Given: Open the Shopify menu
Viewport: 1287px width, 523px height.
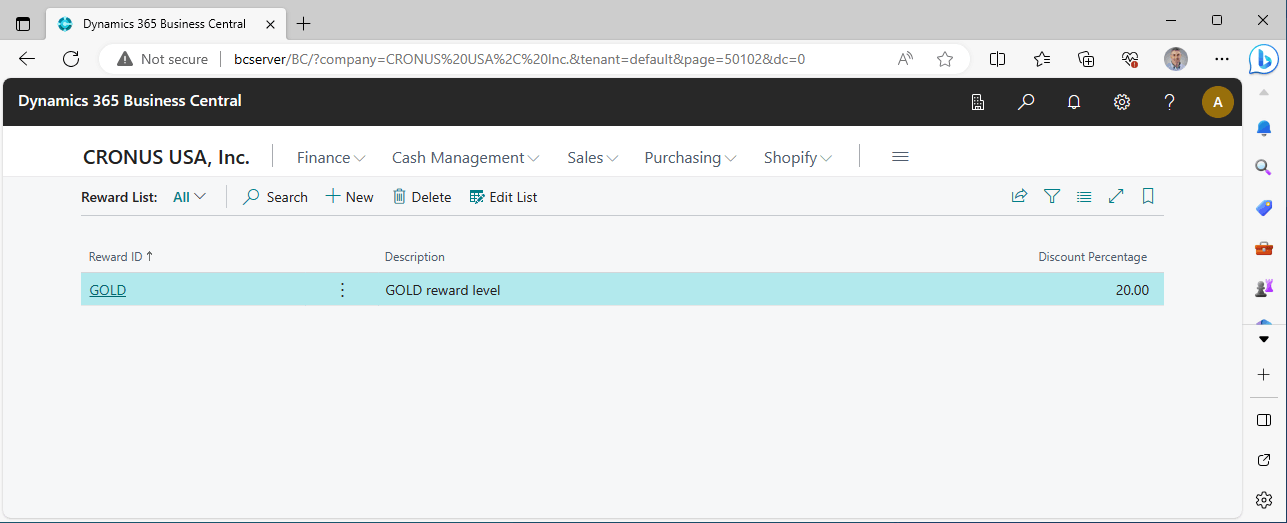Looking at the screenshot, I should (797, 158).
